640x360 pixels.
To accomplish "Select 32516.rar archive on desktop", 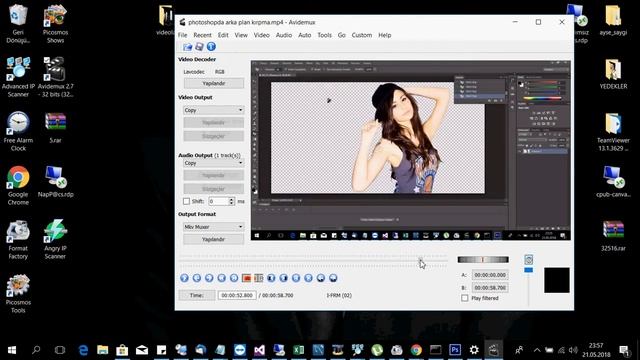I will [613, 236].
